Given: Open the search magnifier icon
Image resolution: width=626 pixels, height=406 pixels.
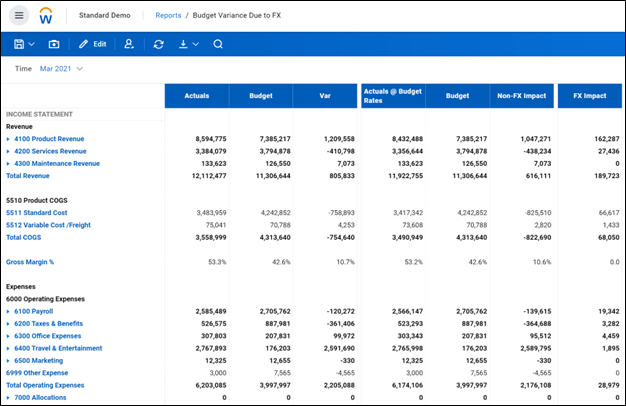Looking at the screenshot, I should (x=218, y=44).
